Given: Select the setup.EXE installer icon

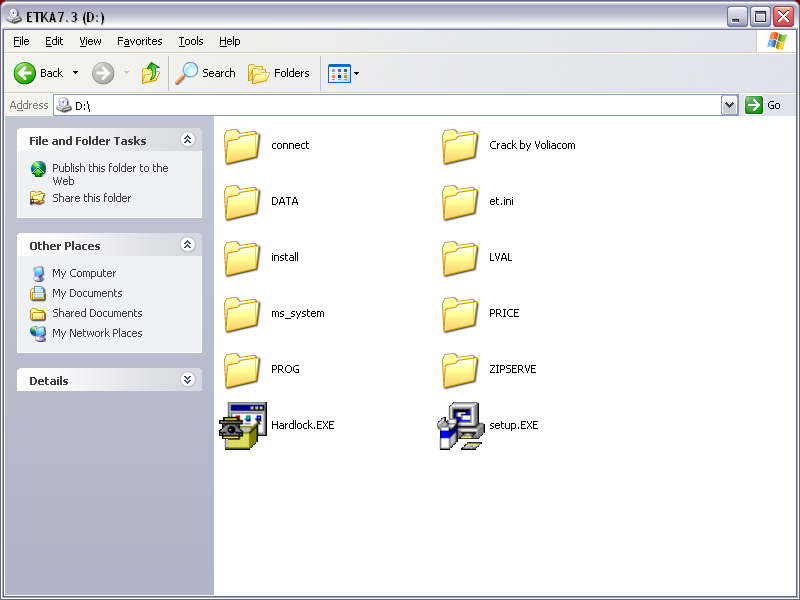Looking at the screenshot, I should 460,425.
